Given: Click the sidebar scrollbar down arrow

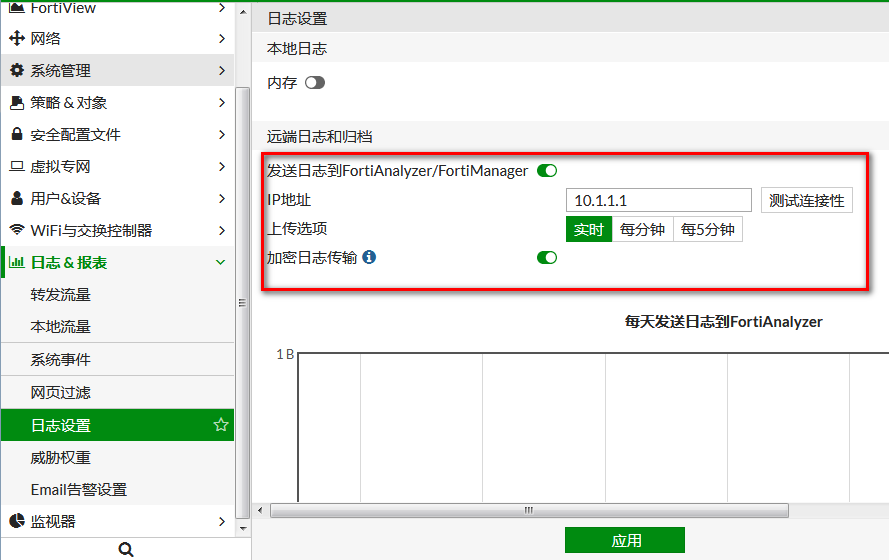Looking at the screenshot, I should (x=243, y=529).
